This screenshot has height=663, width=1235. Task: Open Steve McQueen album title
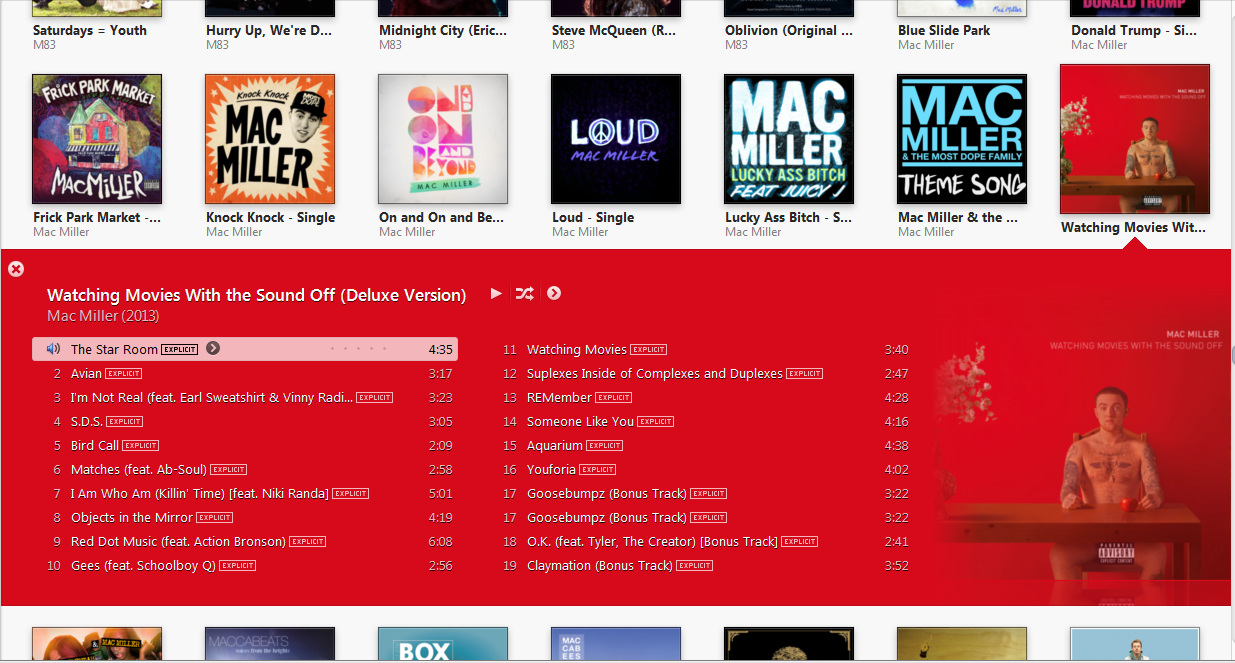(x=614, y=30)
